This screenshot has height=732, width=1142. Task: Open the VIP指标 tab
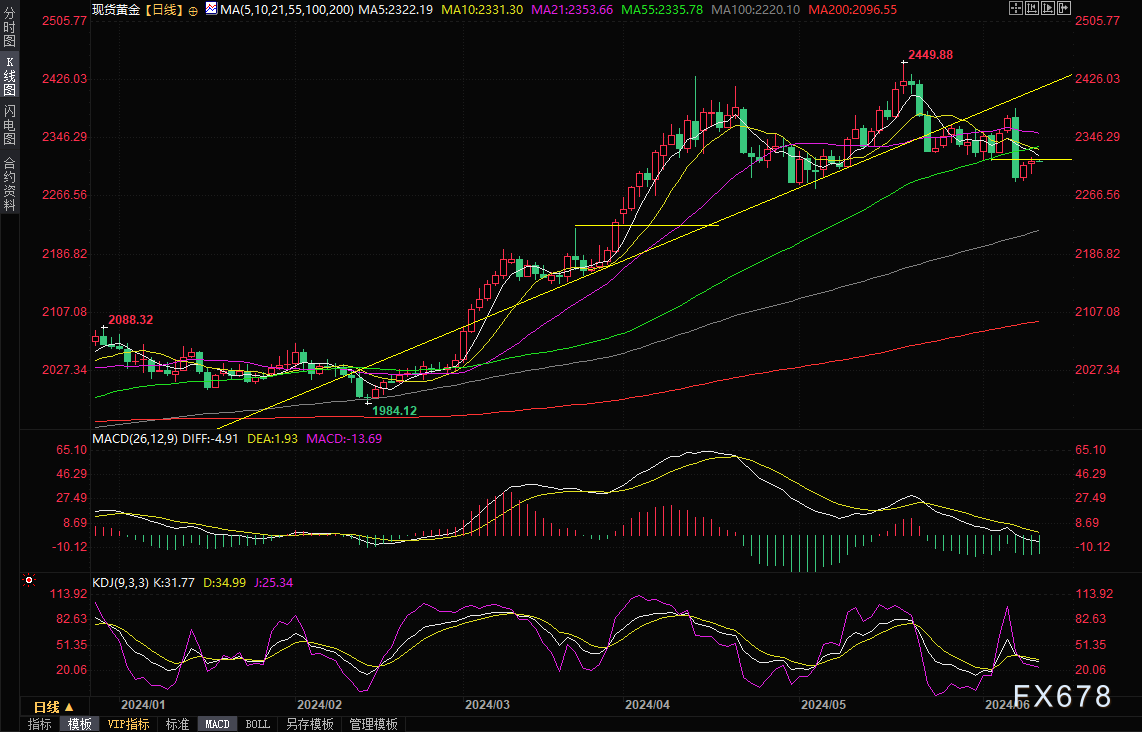click(x=128, y=724)
